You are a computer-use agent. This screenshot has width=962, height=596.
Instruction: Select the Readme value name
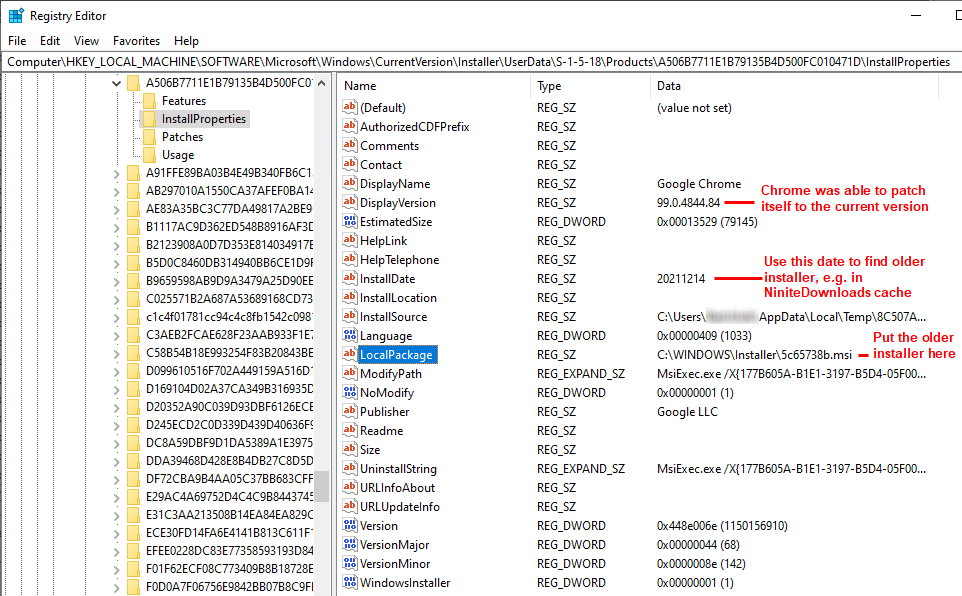(x=382, y=431)
